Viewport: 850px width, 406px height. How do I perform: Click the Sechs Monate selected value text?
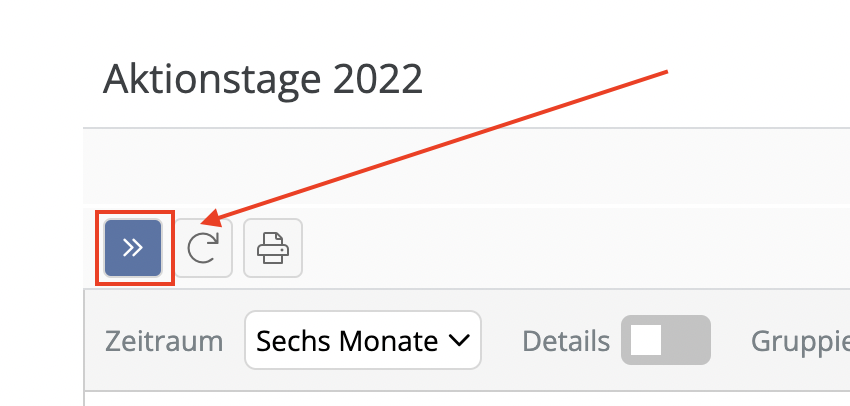click(x=347, y=341)
